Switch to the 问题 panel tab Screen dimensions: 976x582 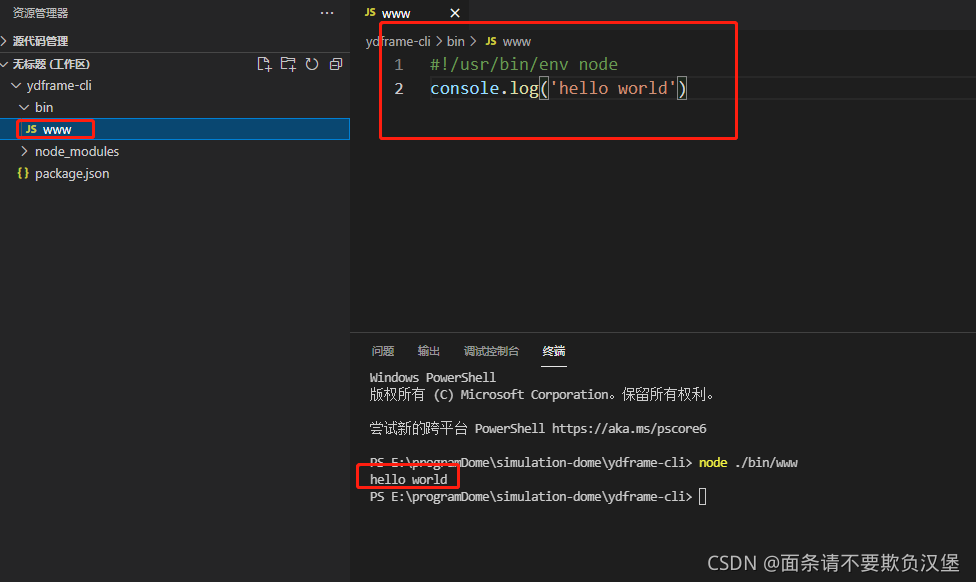pos(383,351)
